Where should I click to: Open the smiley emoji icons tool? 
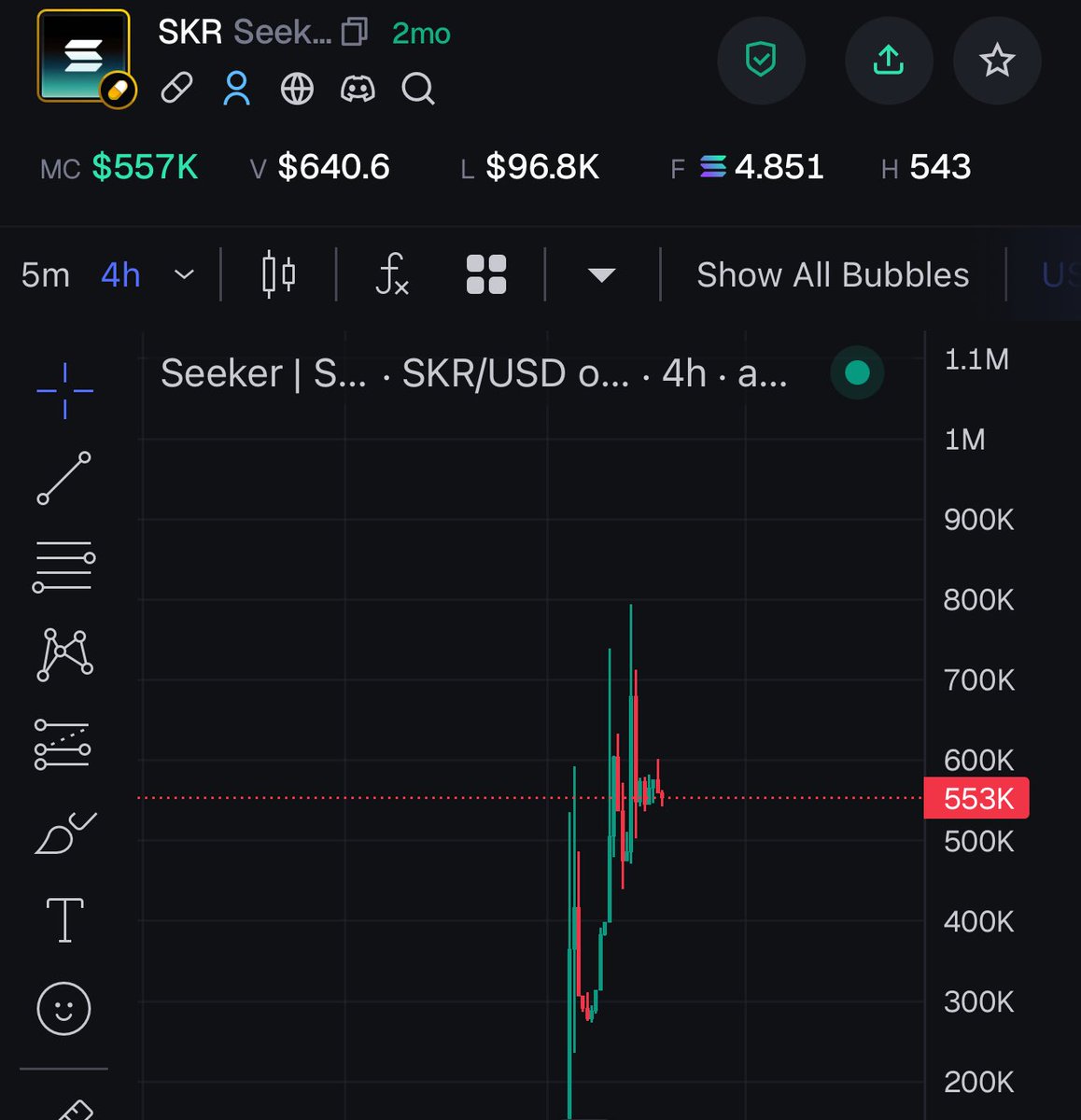pyautogui.click(x=63, y=1008)
